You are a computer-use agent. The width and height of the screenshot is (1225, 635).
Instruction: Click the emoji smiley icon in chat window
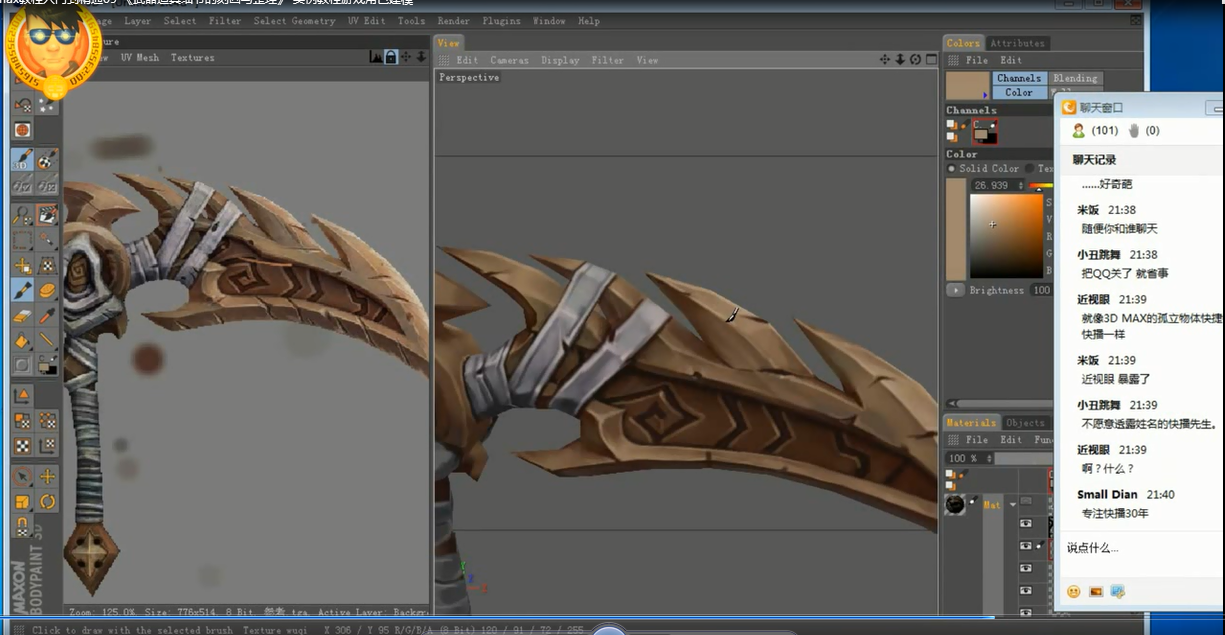[1074, 591]
